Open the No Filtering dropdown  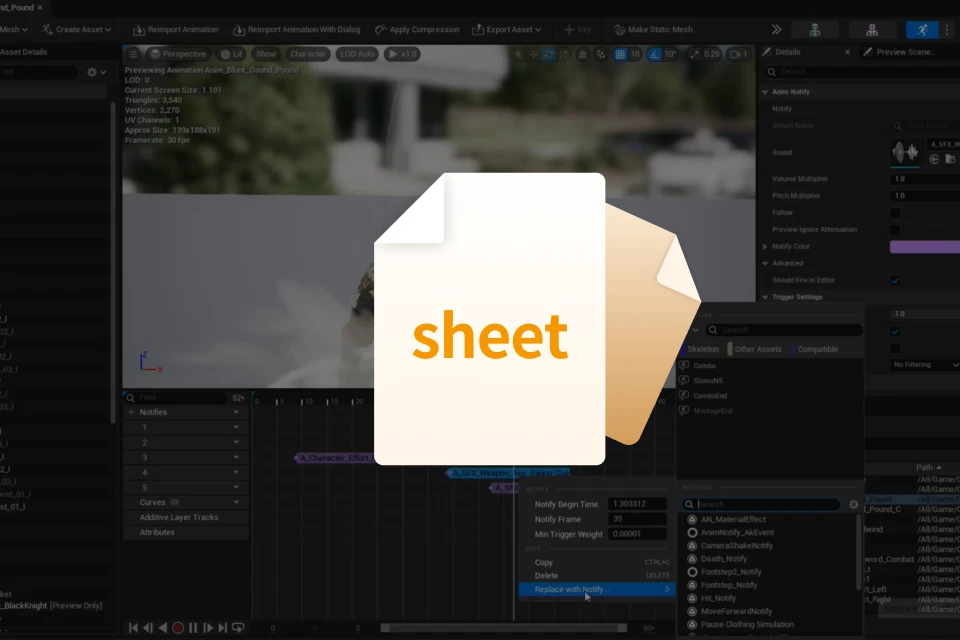(x=925, y=365)
